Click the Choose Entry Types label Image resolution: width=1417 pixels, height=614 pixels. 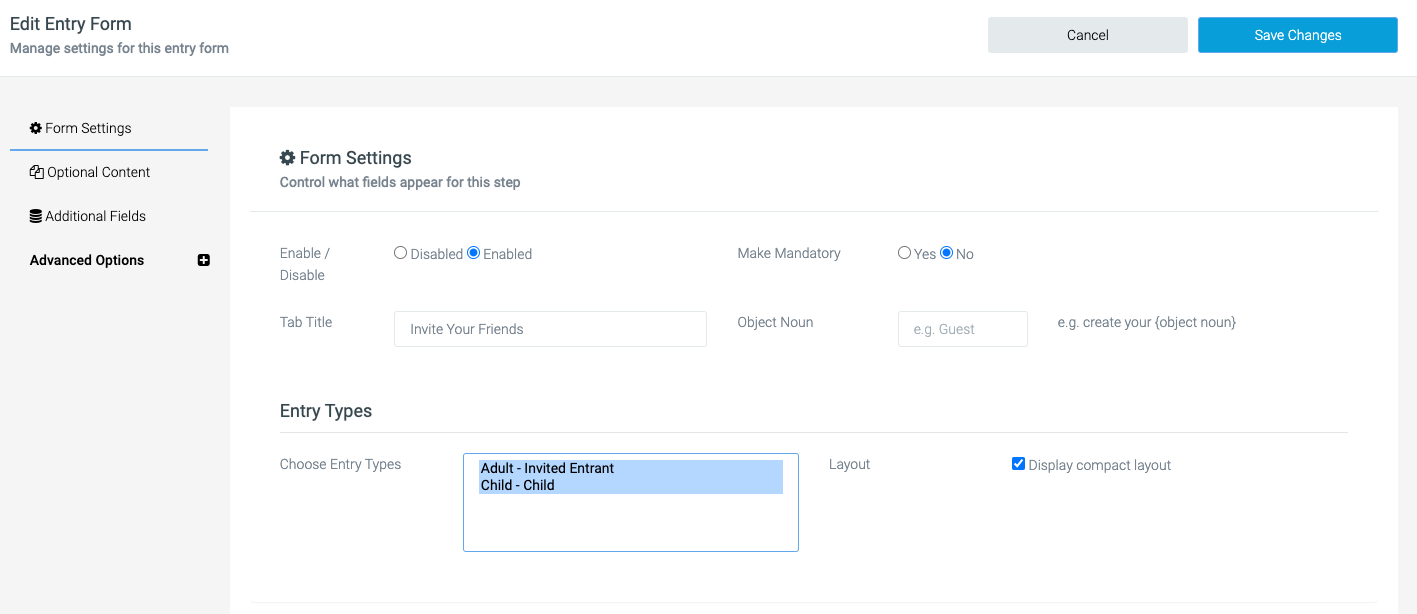pos(341,464)
